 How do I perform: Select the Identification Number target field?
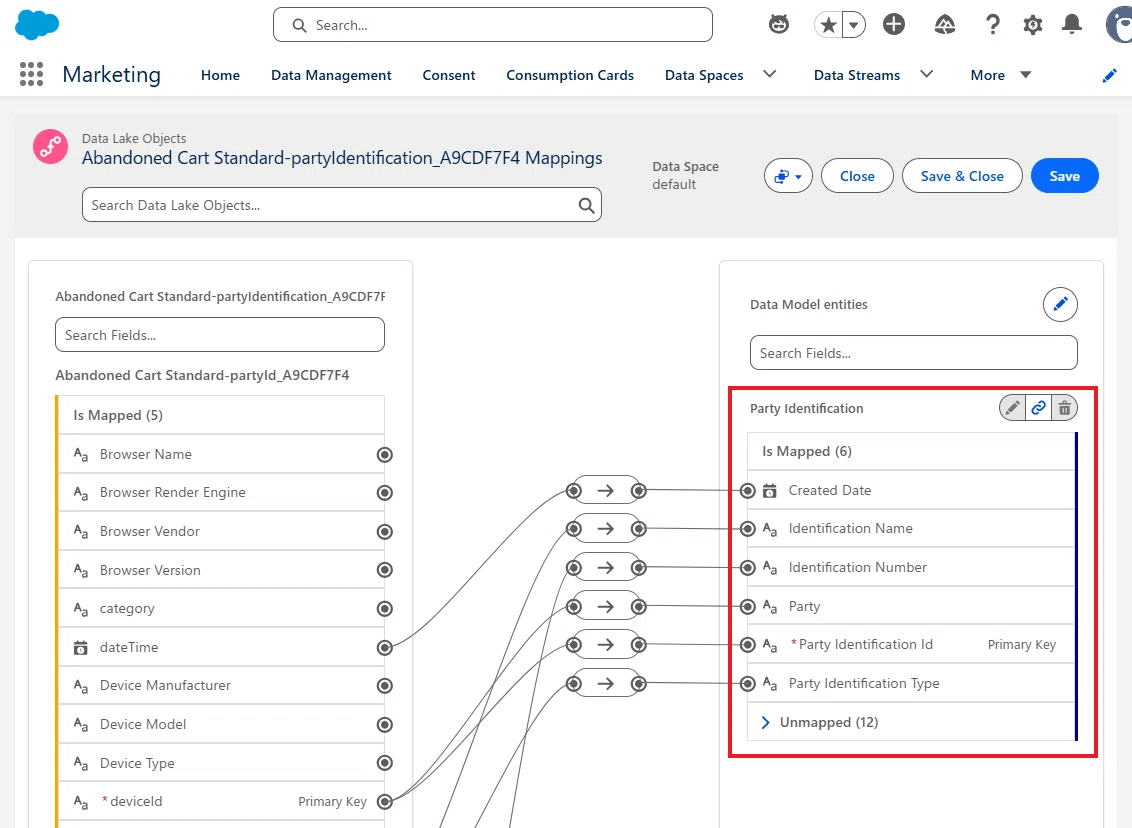click(x=910, y=567)
